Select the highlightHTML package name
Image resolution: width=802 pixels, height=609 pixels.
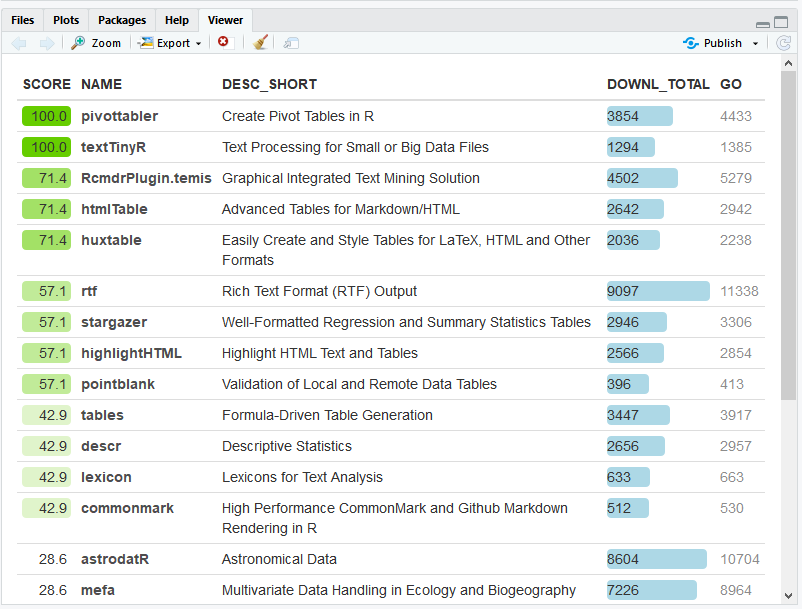[131, 353]
